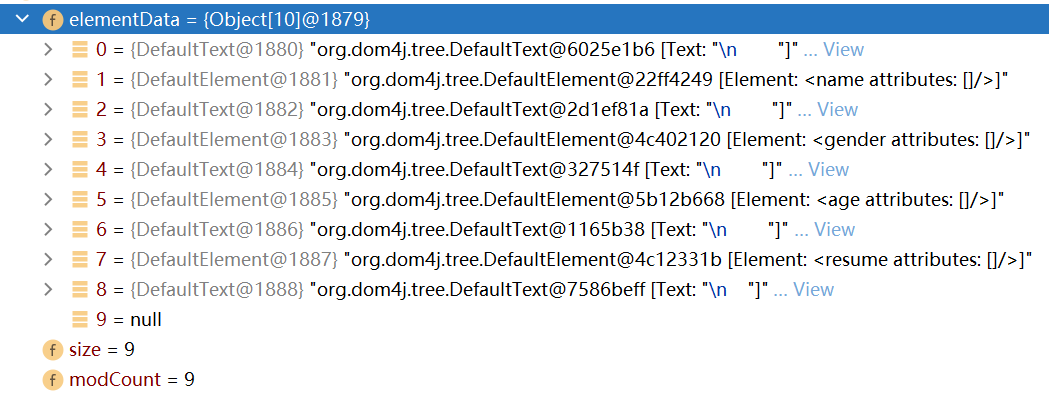The height and width of the screenshot is (397, 1049).
Task: Expand array entry 2 DefaultText@1882
Action: click(47, 109)
